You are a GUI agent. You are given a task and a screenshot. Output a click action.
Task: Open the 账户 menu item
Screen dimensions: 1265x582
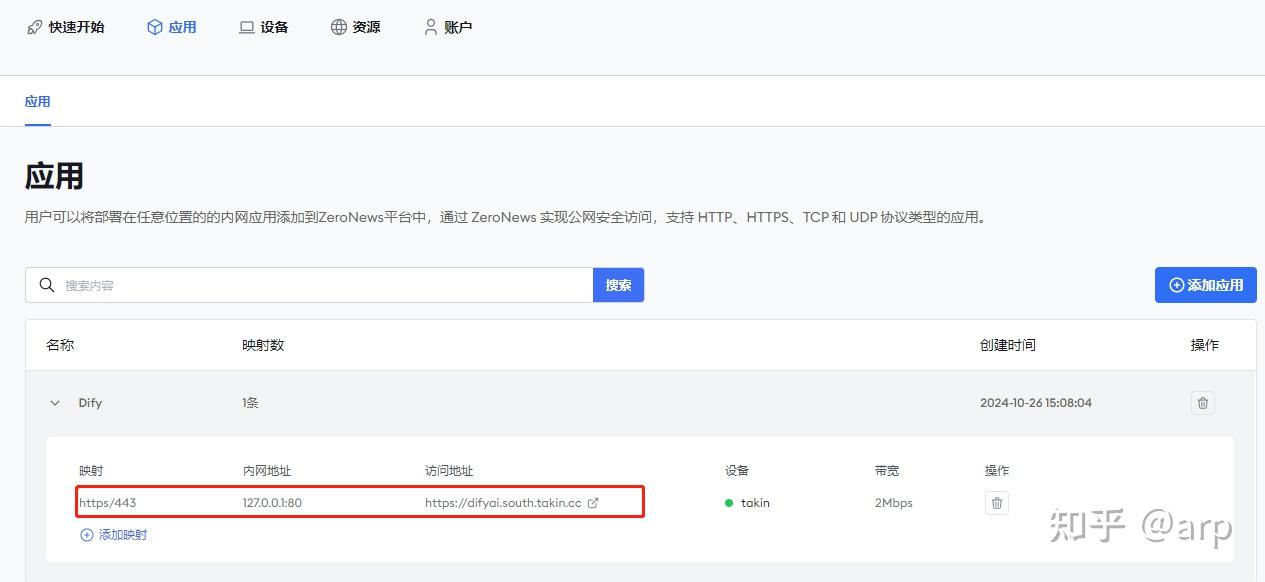(447, 27)
